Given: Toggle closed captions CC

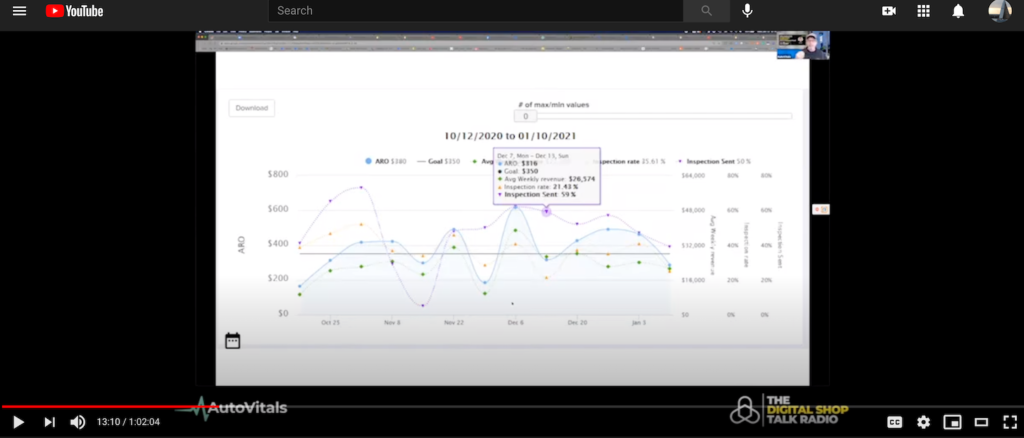Looking at the screenshot, I should pyautogui.click(x=894, y=422).
